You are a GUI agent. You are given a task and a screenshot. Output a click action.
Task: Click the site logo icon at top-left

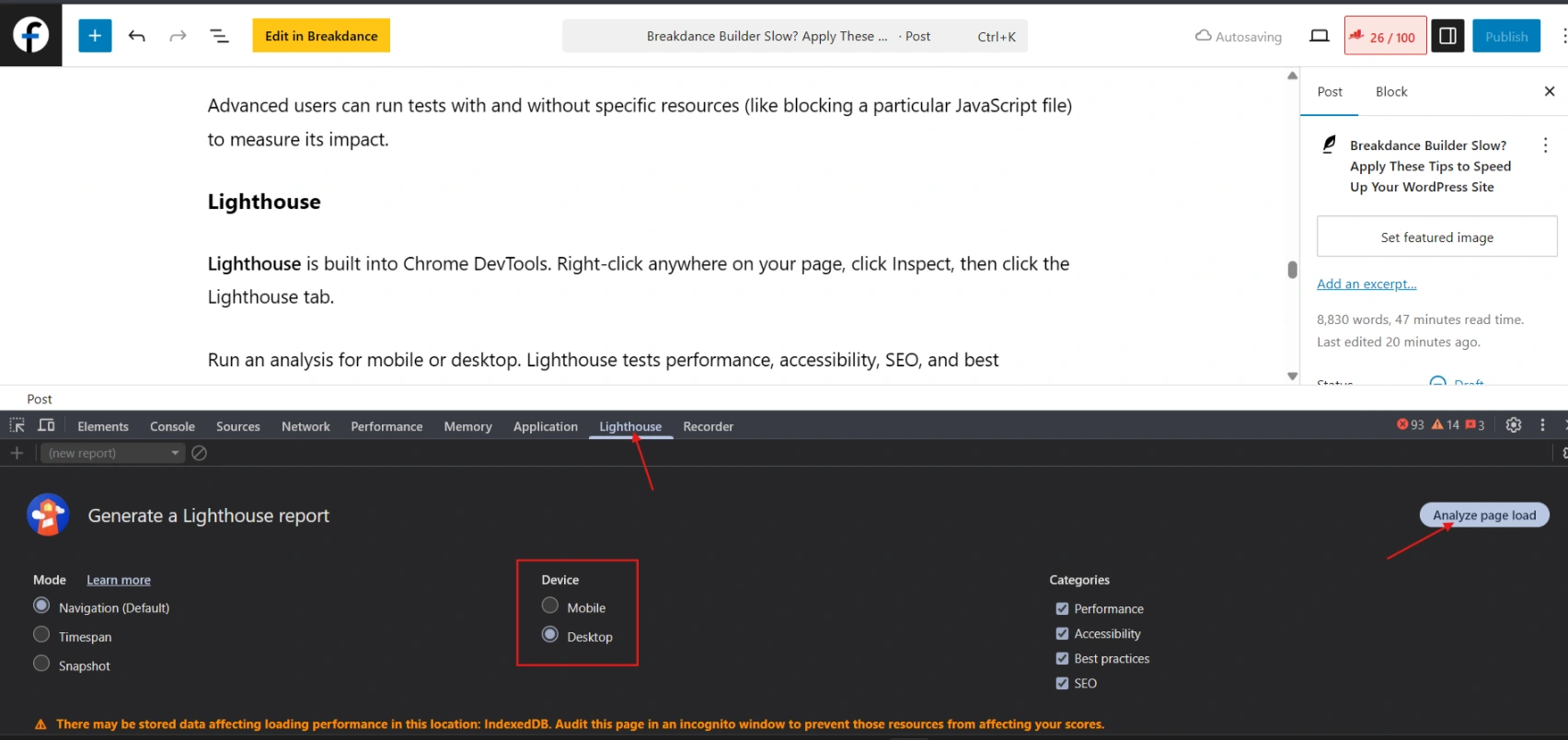point(30,35)
